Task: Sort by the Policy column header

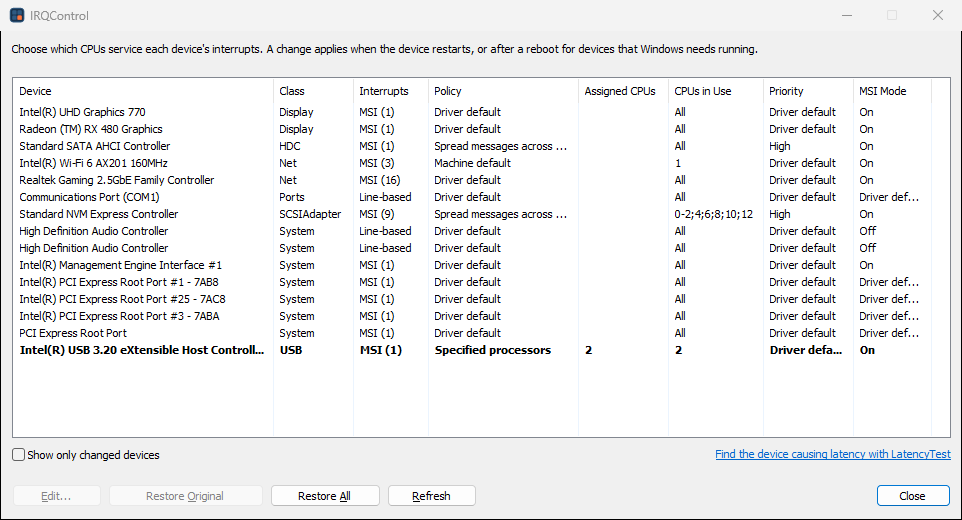Action: (x=503, y=91)
